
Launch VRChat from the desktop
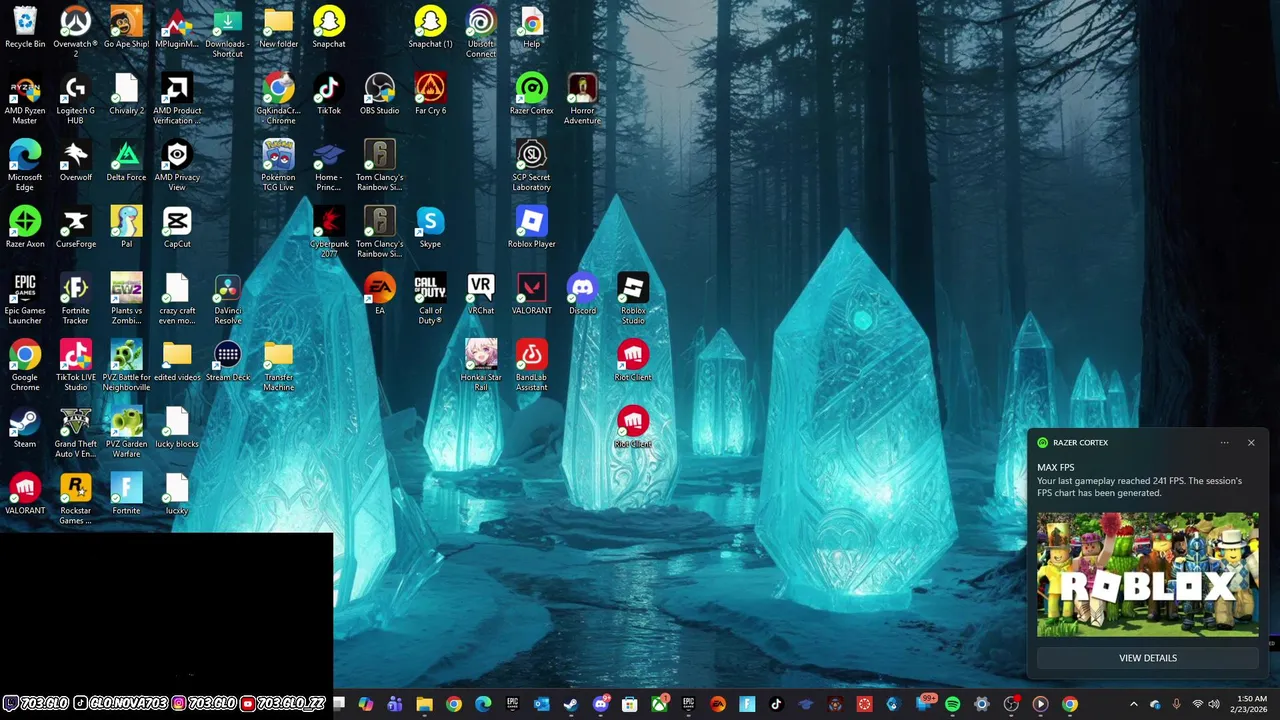pyautogui.click(x=481, y=294)
